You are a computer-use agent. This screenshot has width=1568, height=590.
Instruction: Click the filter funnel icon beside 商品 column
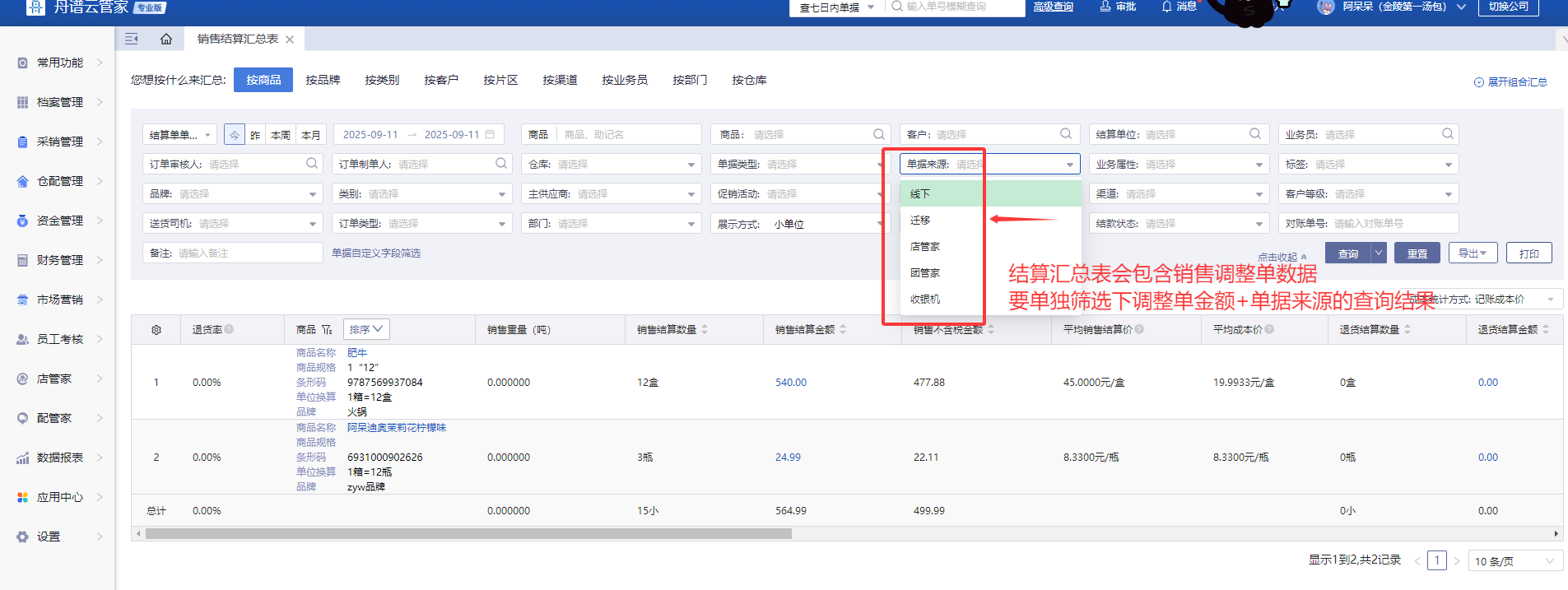[x=327, y=330]
